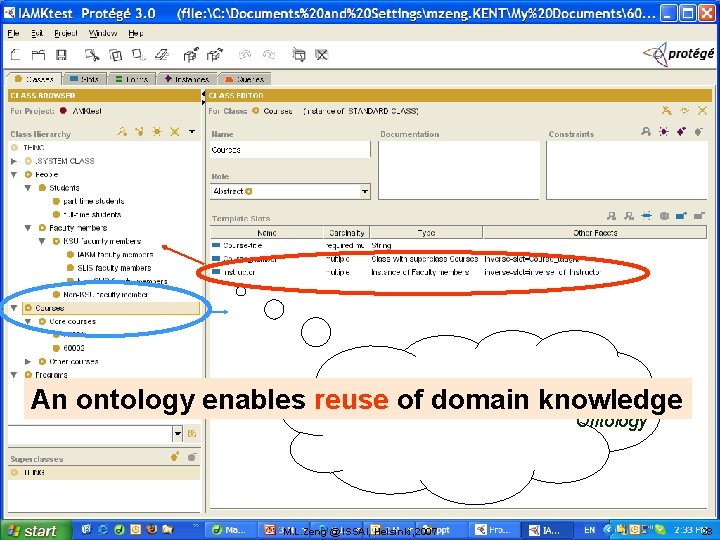720x540 pixels.
Task: Click Create Class icon in Class Hierarchy header
Action: pos(157,132)
